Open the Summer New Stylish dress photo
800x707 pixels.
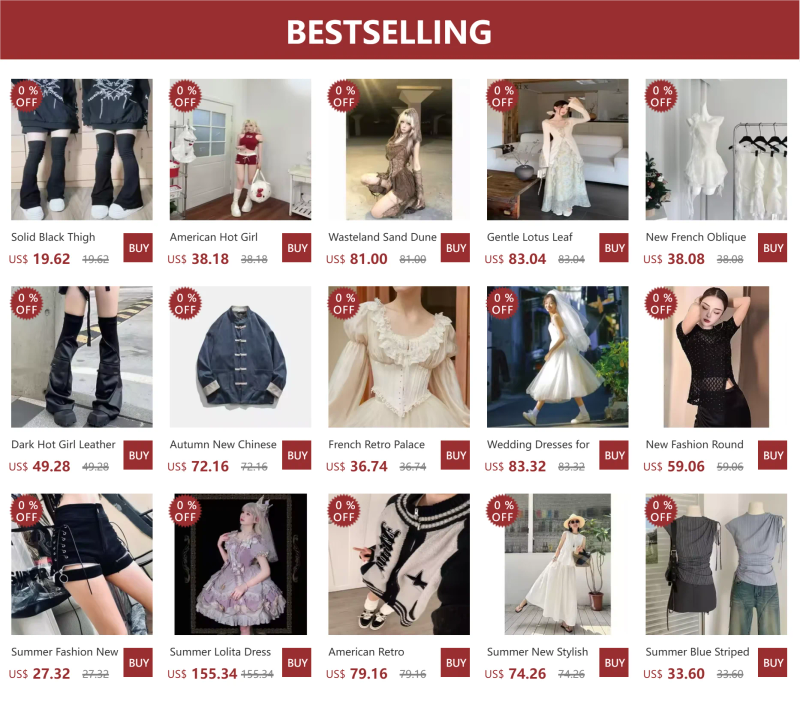point(558,564)
